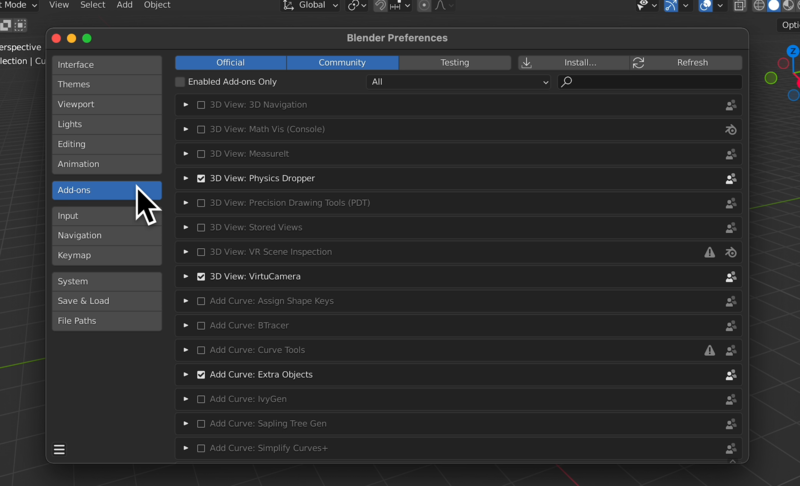This screenshot has height=486, width=800.
Task: Click the Install... button
Action: (x=574, y=62)
